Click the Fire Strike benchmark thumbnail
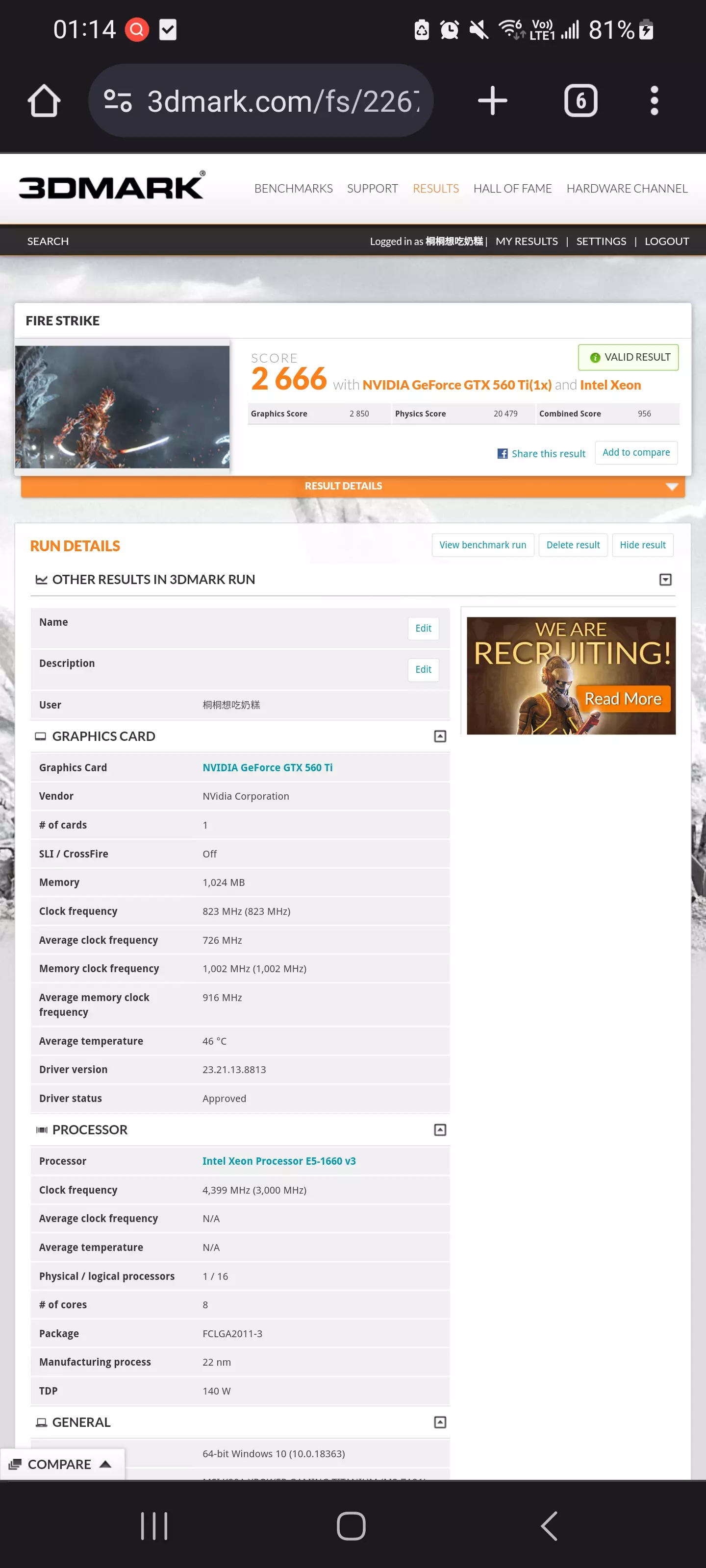Image resolution: width=706 pixels, height=1568 pixels. pyautogui.click(x=122, y=407)
